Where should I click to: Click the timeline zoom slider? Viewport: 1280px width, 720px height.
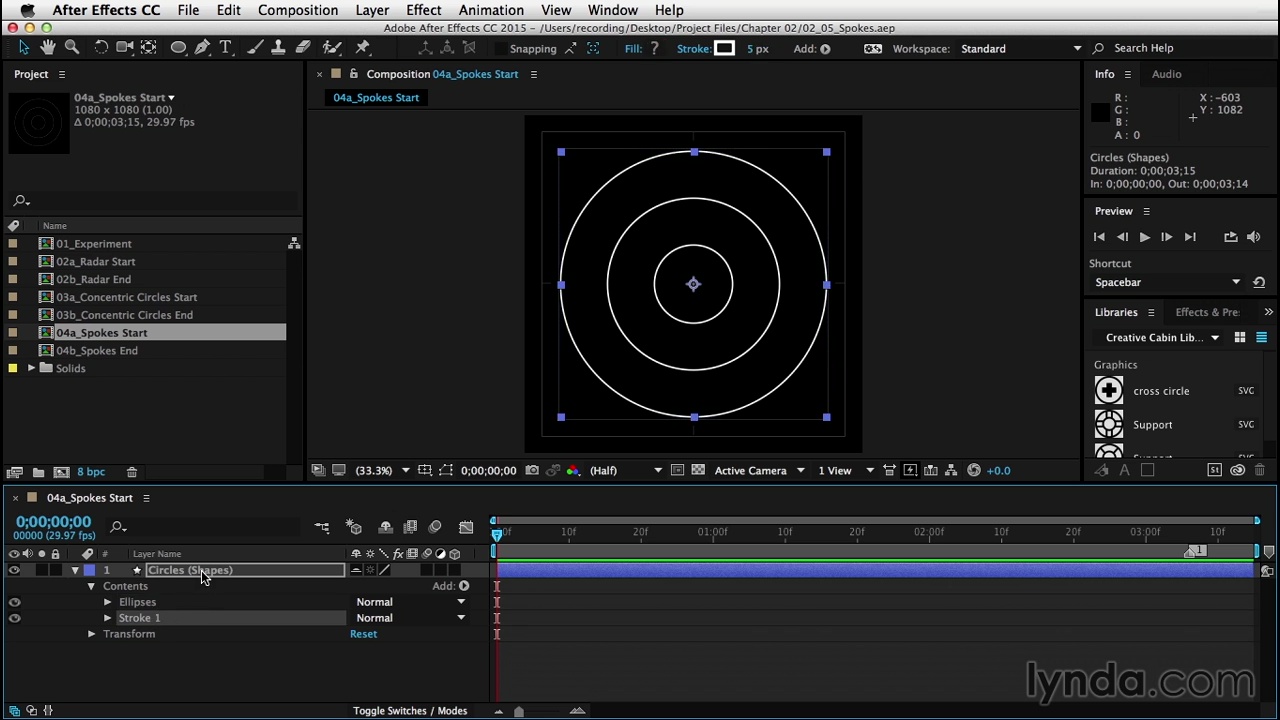pyautogui.click(x=518, y=711)
